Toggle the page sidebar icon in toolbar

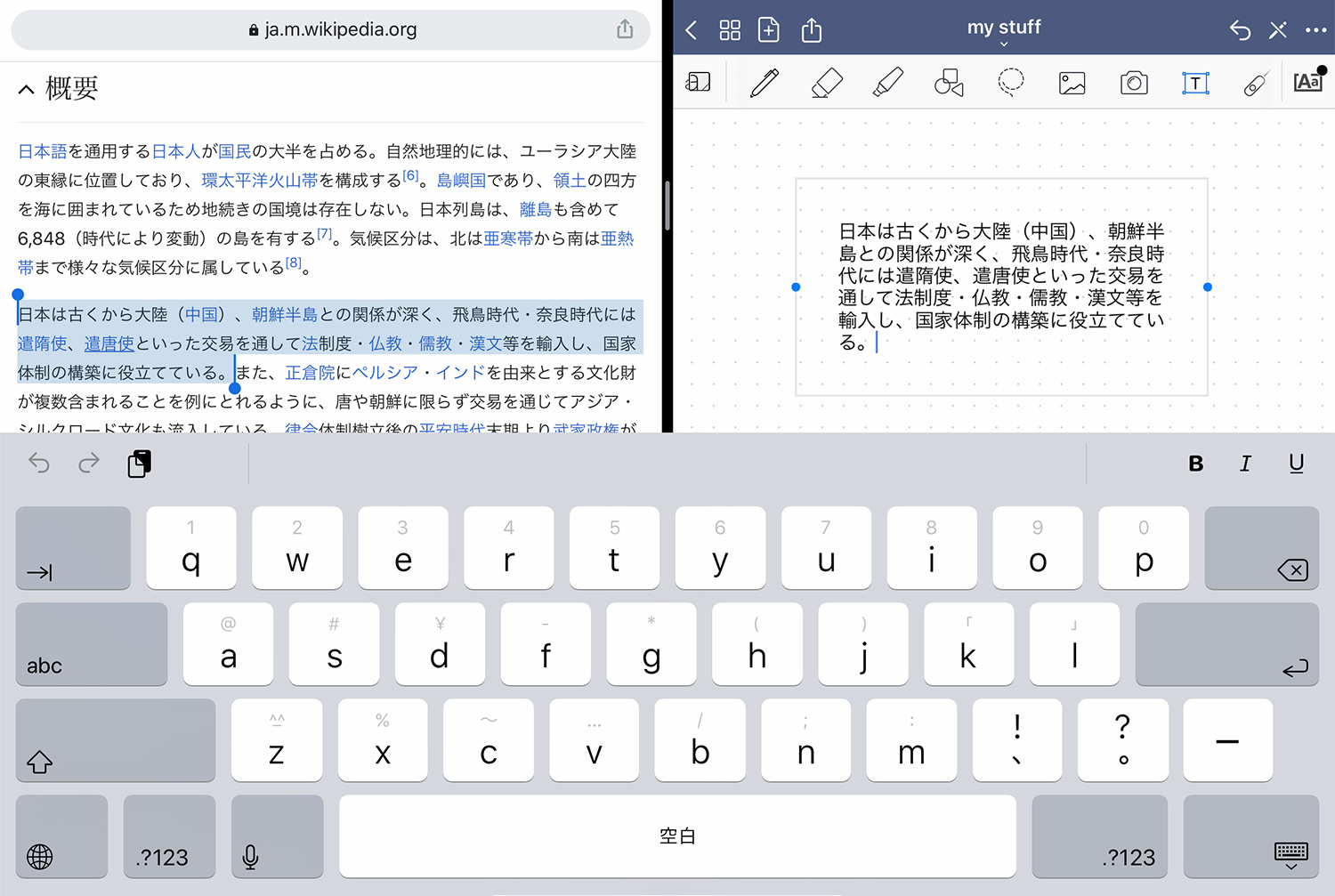pyautogui.click(x=698, y=83)
